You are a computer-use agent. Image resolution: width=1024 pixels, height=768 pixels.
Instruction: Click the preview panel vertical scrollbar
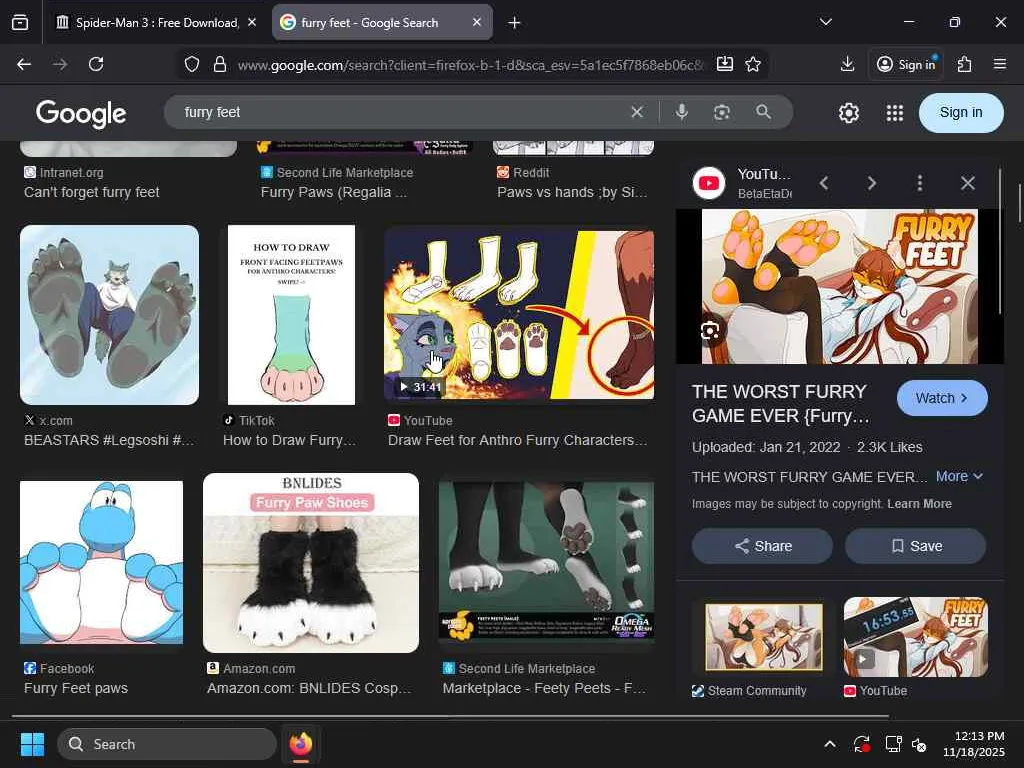[1000, 240]
